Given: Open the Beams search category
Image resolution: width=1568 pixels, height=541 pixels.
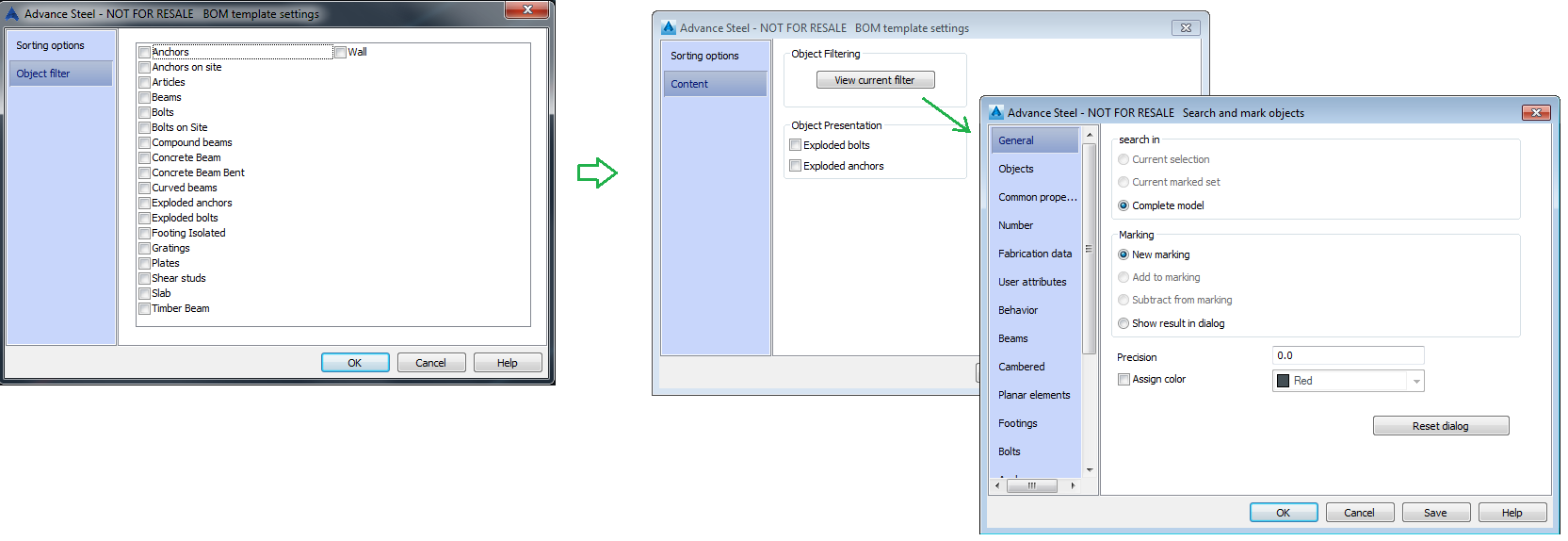Looking at the screenshot, I should [1035, 338].
